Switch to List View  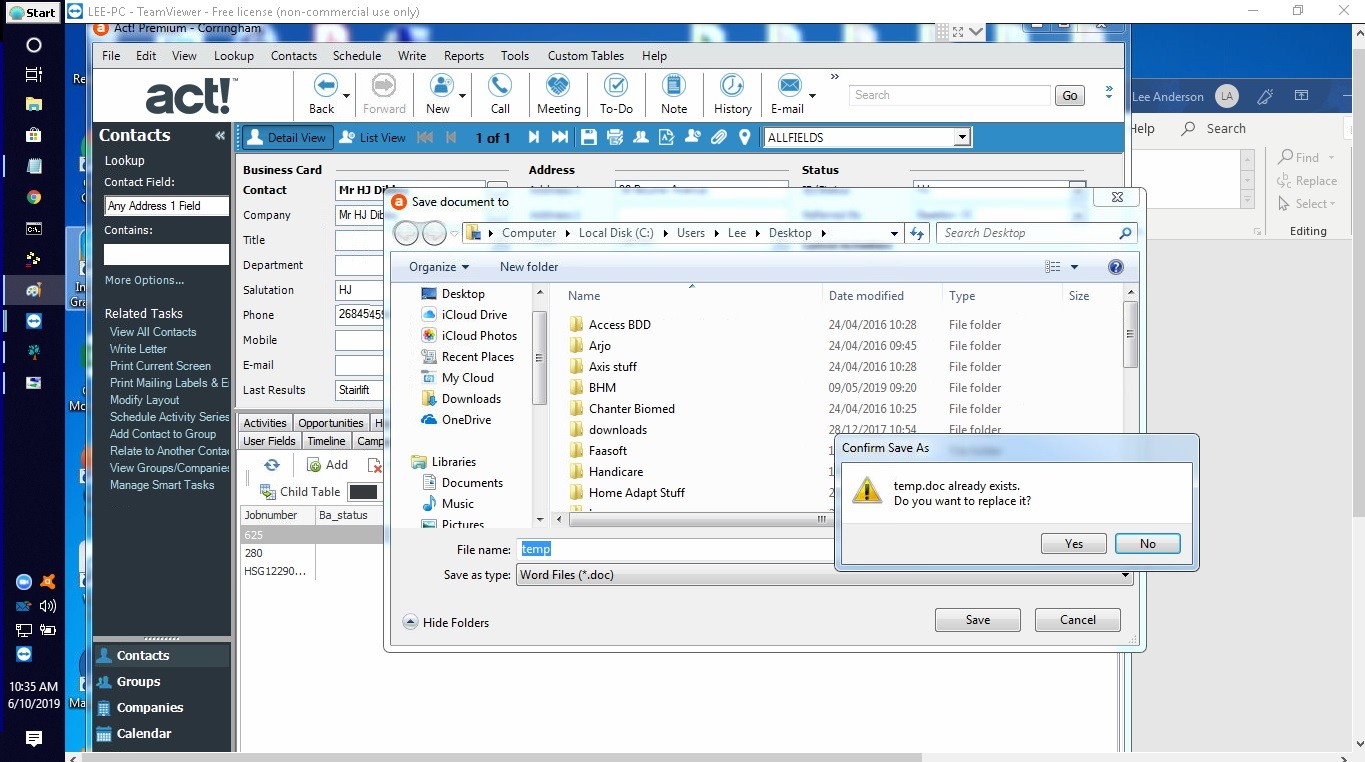(x=373, y=138)
